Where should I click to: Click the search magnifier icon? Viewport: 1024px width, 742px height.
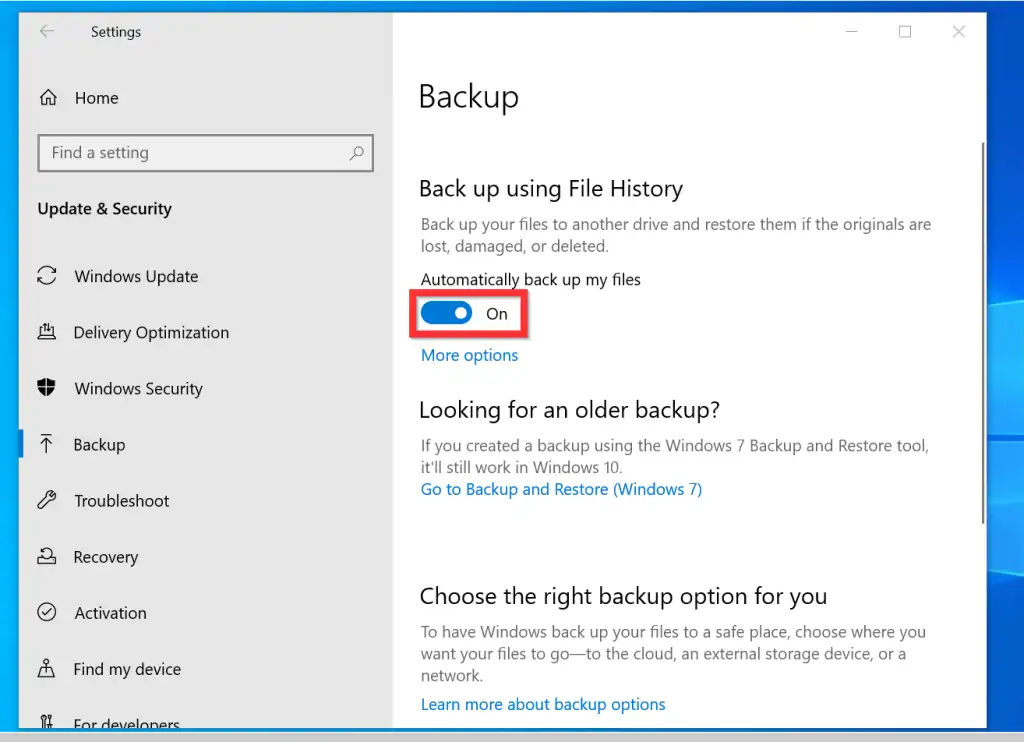[x=356, y=153]
